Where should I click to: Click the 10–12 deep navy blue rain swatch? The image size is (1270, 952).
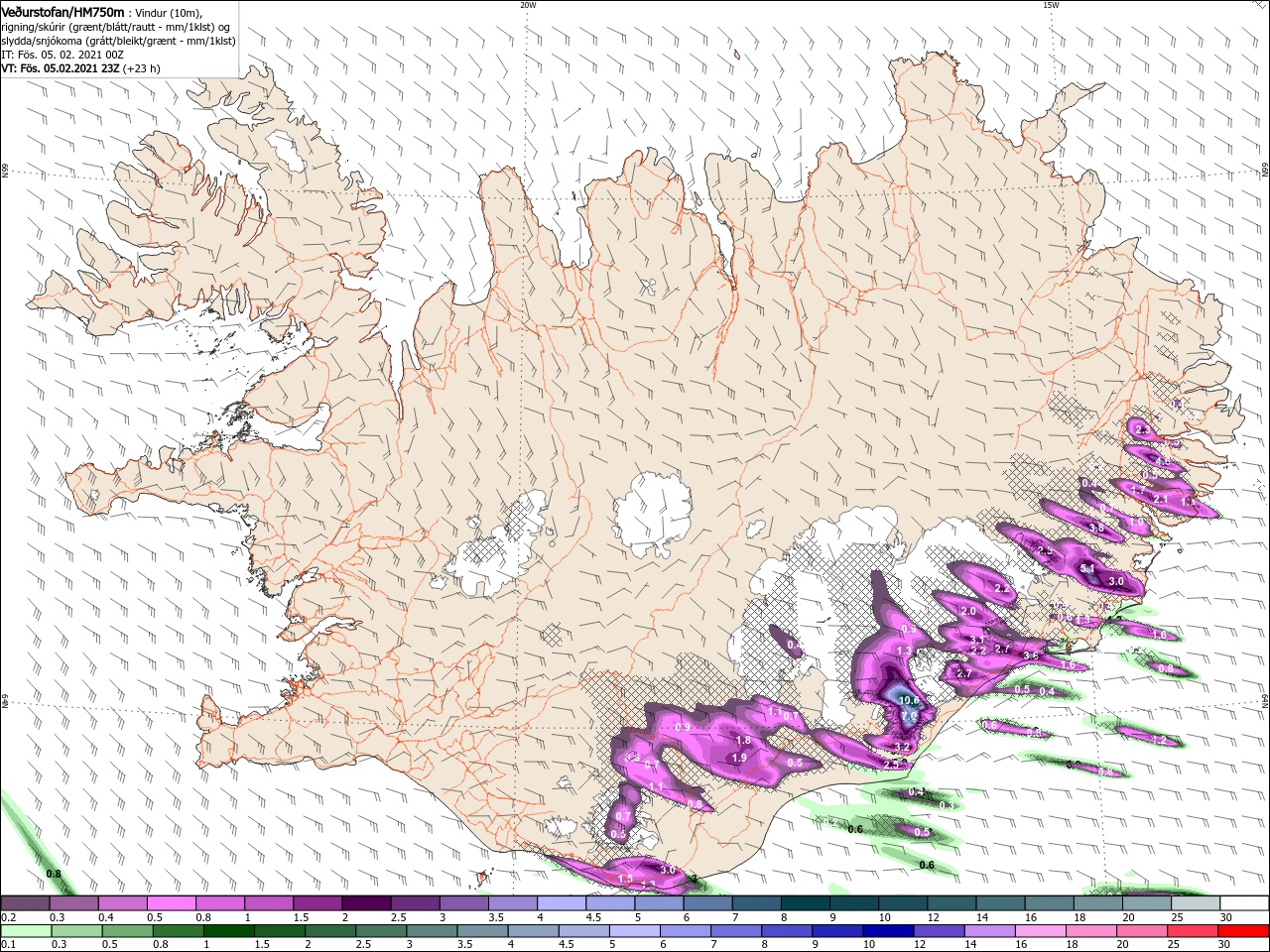tap(889, 931)
